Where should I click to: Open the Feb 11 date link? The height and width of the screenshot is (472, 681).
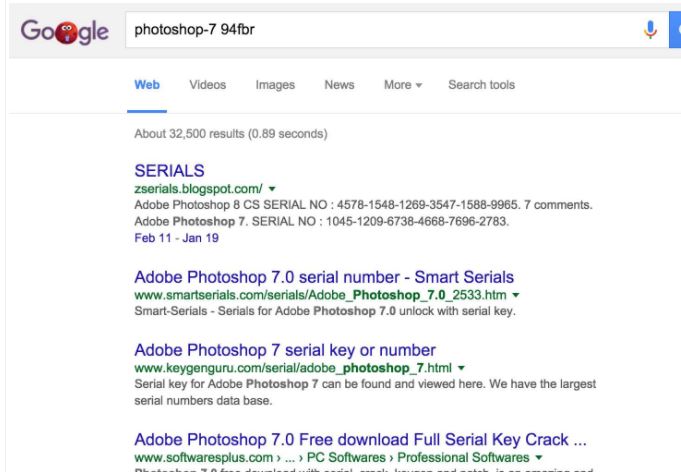point(152,238)
